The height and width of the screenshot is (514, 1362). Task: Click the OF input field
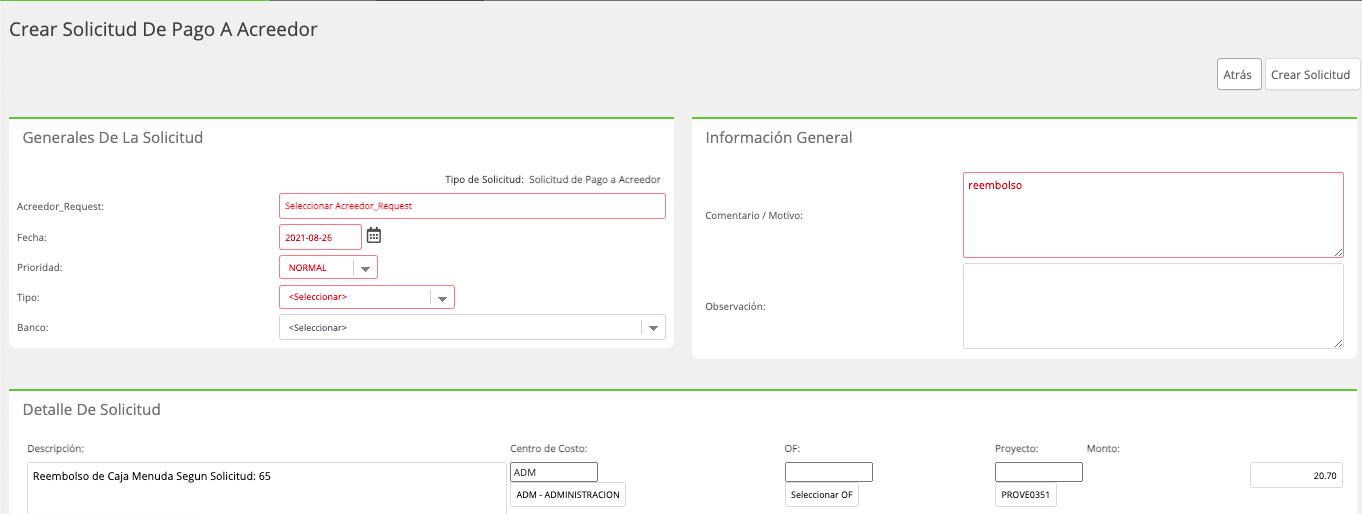(829, 472)
